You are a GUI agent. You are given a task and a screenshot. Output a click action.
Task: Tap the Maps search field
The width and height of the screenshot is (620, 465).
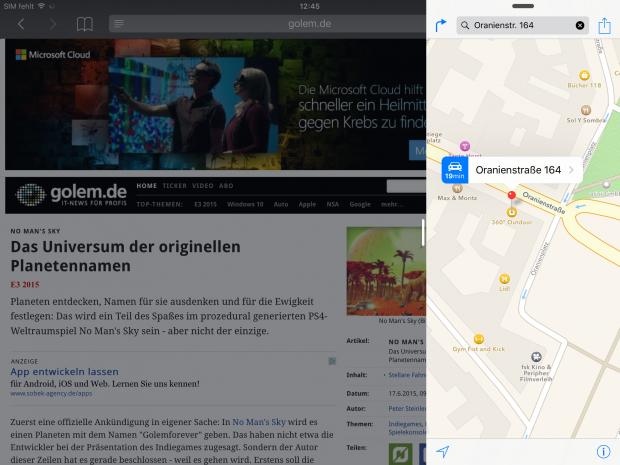tap(522, 25)
